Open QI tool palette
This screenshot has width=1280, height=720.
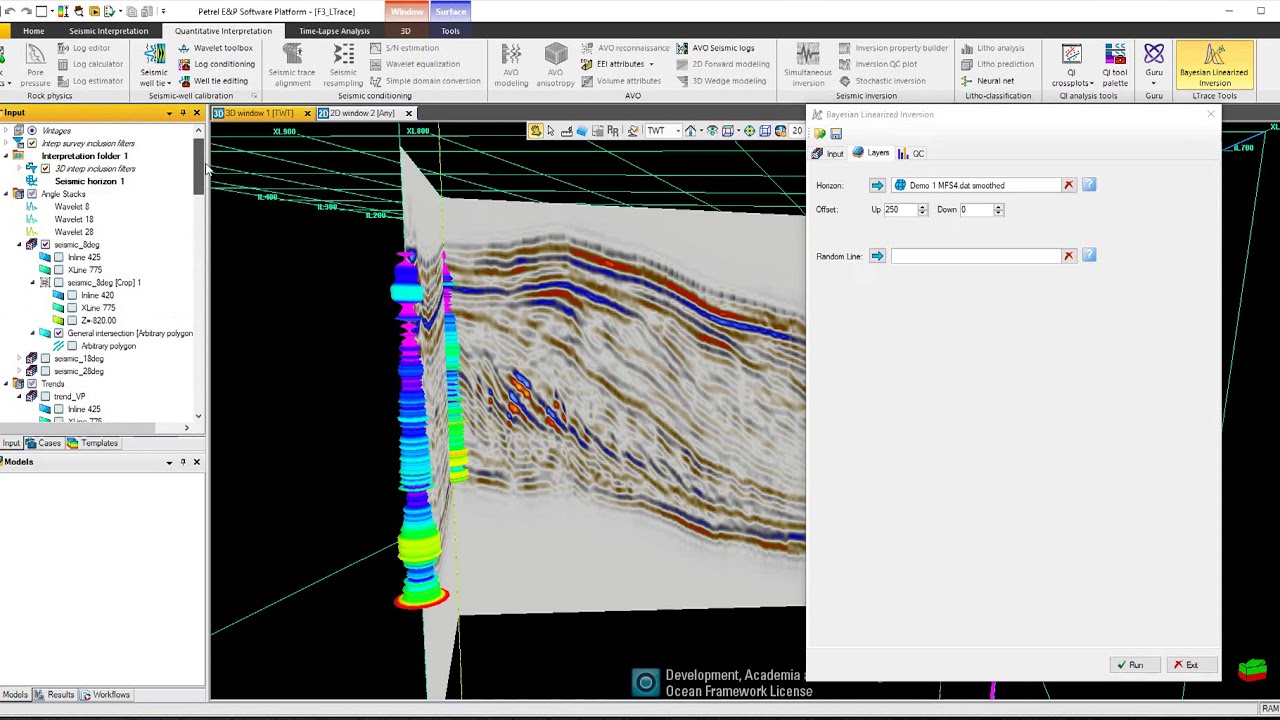(1115, 66)
